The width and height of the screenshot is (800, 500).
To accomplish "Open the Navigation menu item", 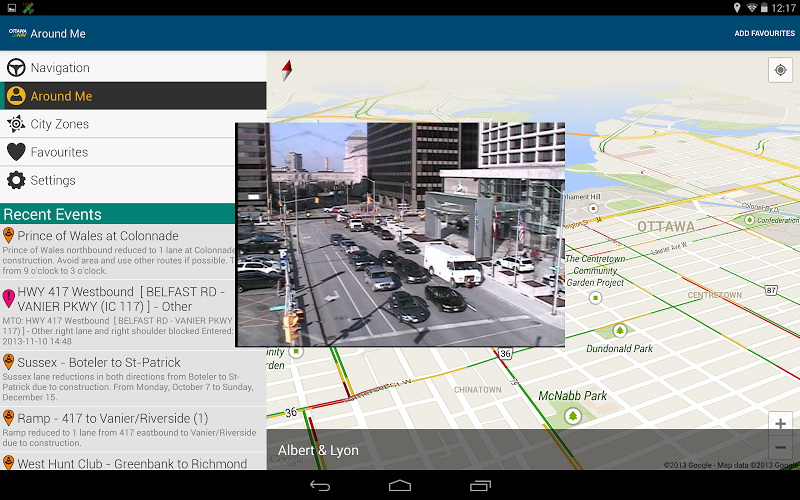I will [133, 67].
